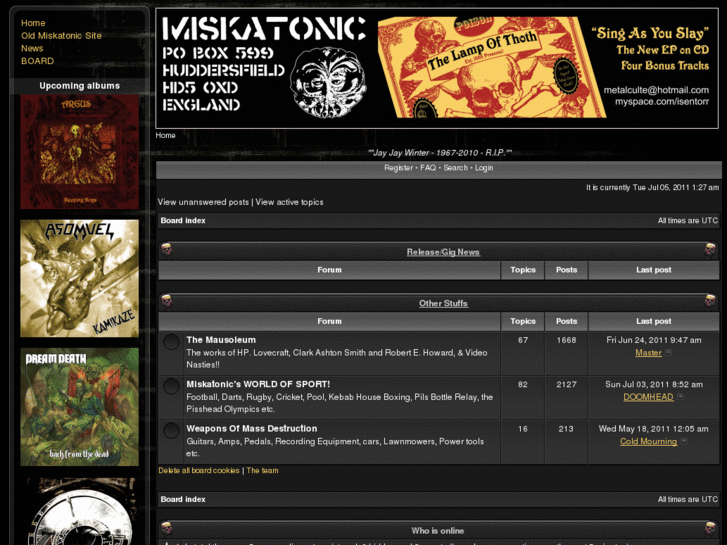Go to the BOARD sidebar link
The height and width of the screenshot is (545, 727).
pos(37,61)
